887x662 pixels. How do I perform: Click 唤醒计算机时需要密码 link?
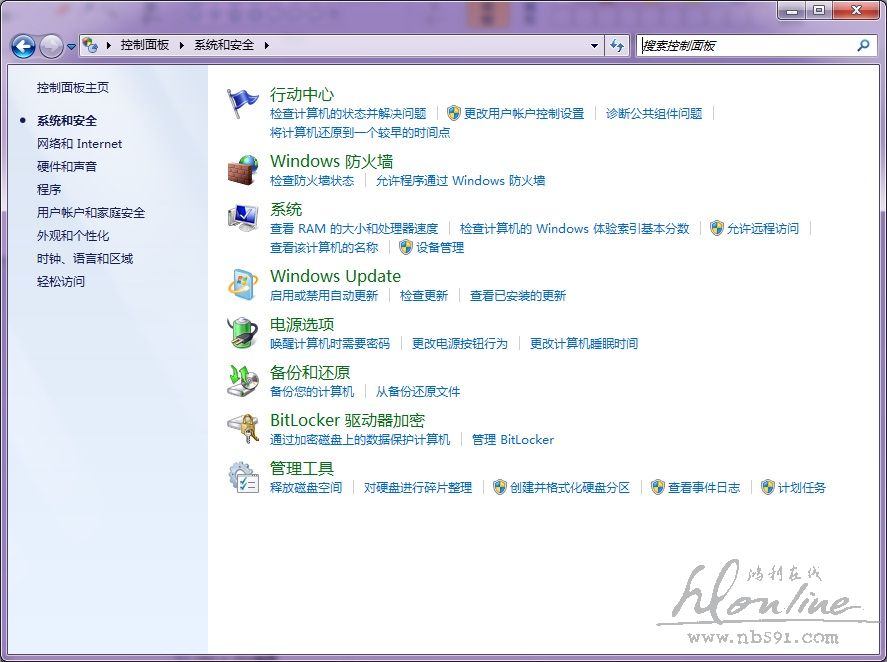(330, 343)
